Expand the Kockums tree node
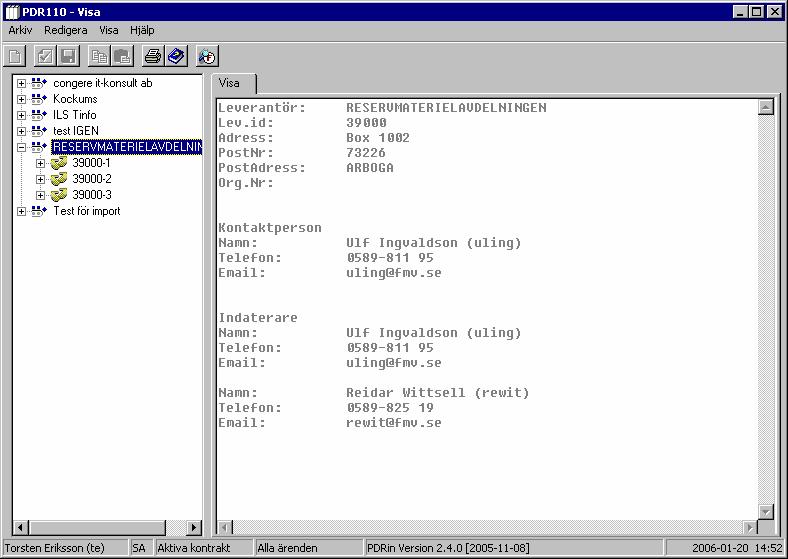Image resolution: width=788 pixels, height=559 pixels. coord(21,100)
